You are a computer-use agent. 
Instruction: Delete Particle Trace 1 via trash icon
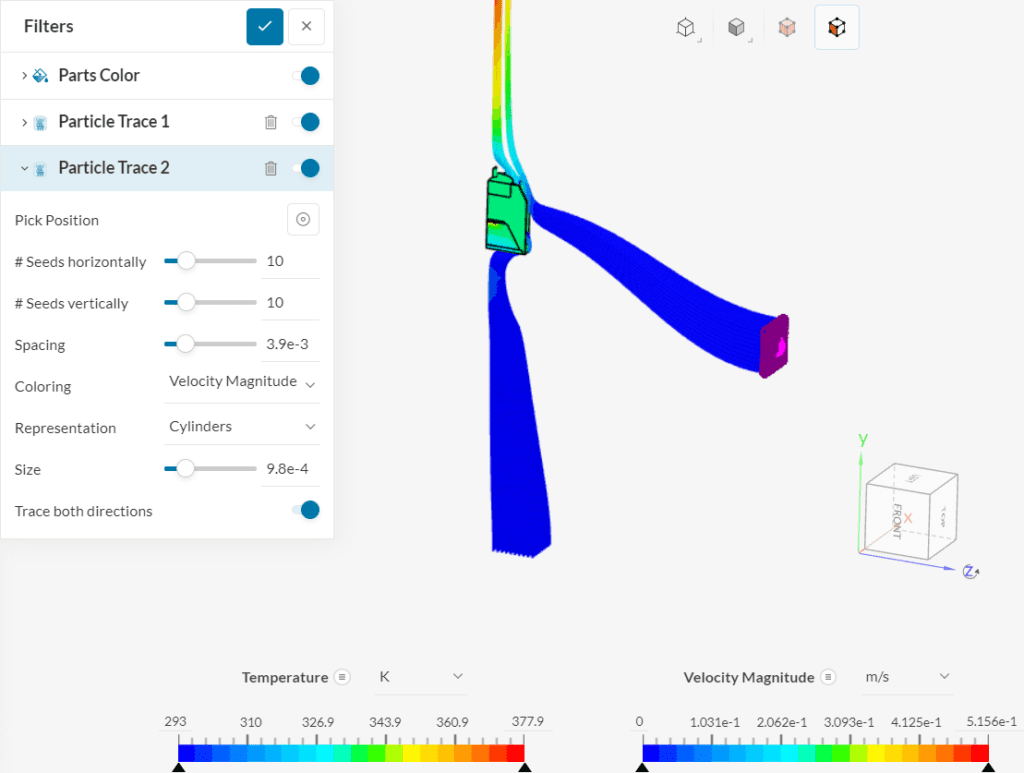pos(270,121)
